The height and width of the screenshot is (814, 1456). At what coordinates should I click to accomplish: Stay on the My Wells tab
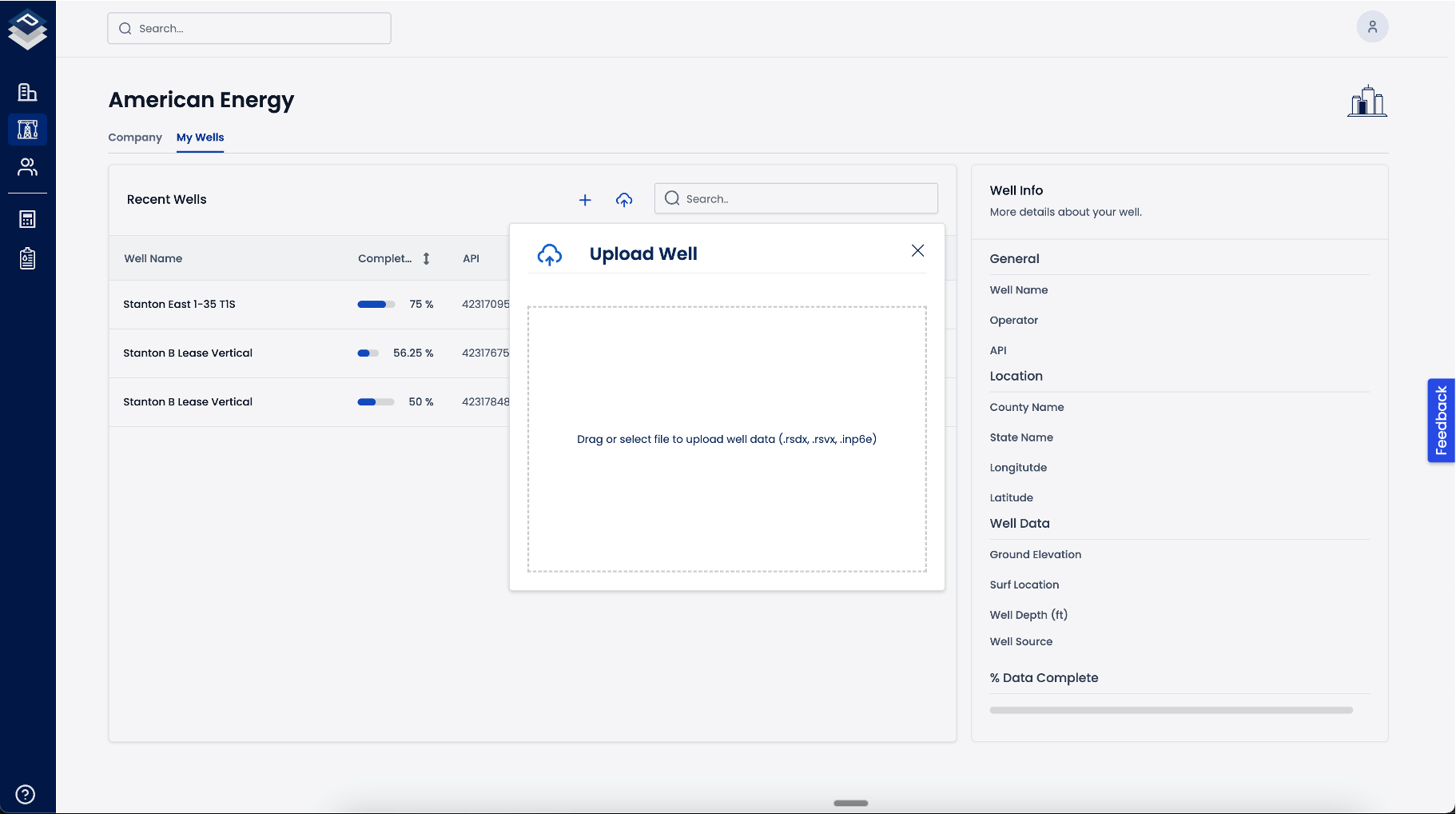point(200,138)
